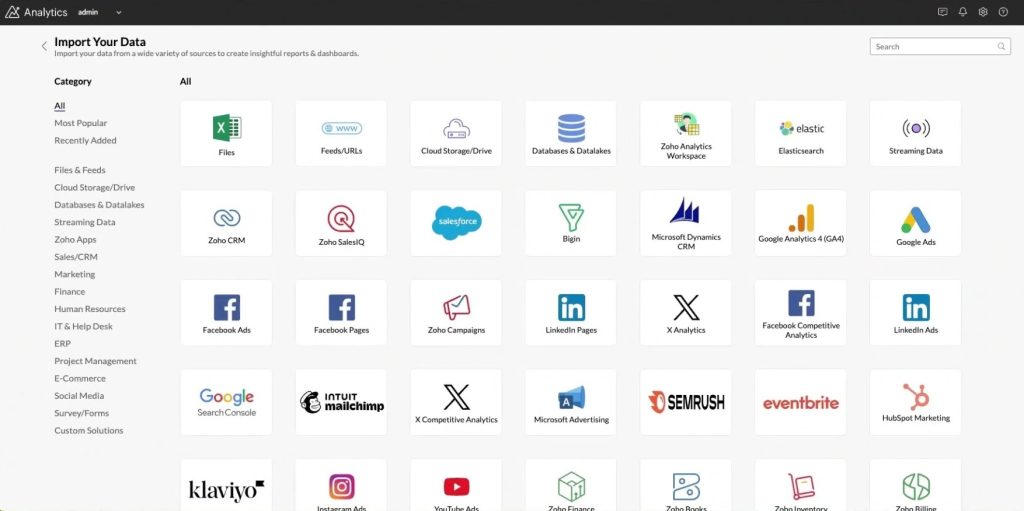Filter by Files & Feeds category

pos(80,170)
